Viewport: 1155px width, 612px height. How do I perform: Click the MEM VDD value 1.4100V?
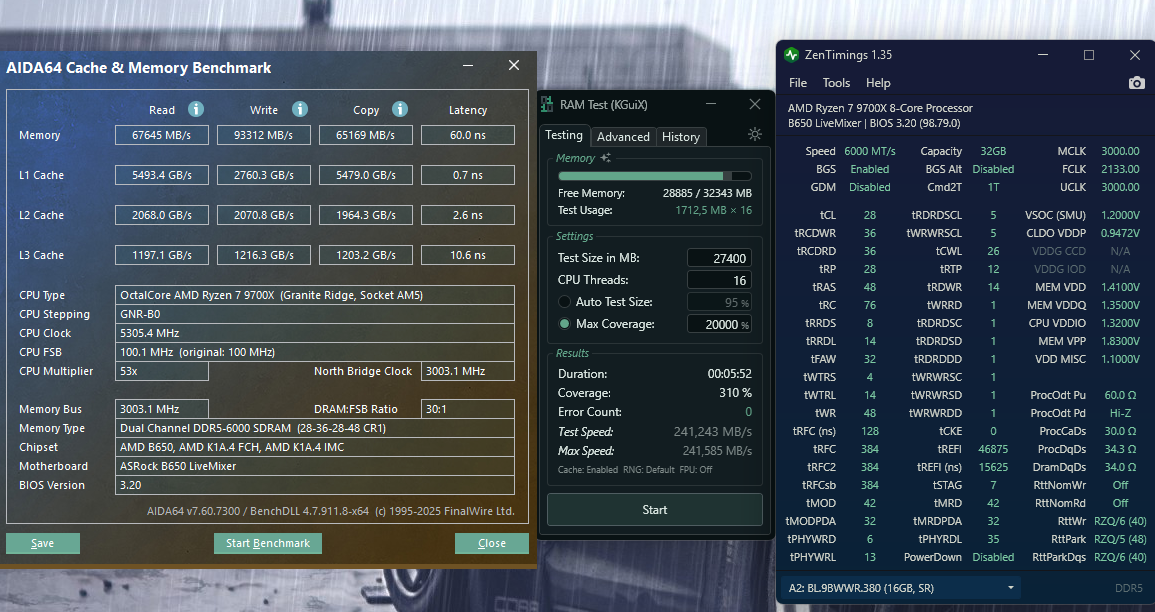click(x=1119, y=287)
